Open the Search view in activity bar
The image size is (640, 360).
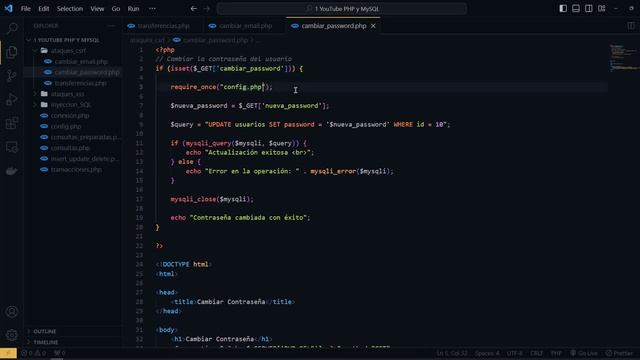[12, 28]
